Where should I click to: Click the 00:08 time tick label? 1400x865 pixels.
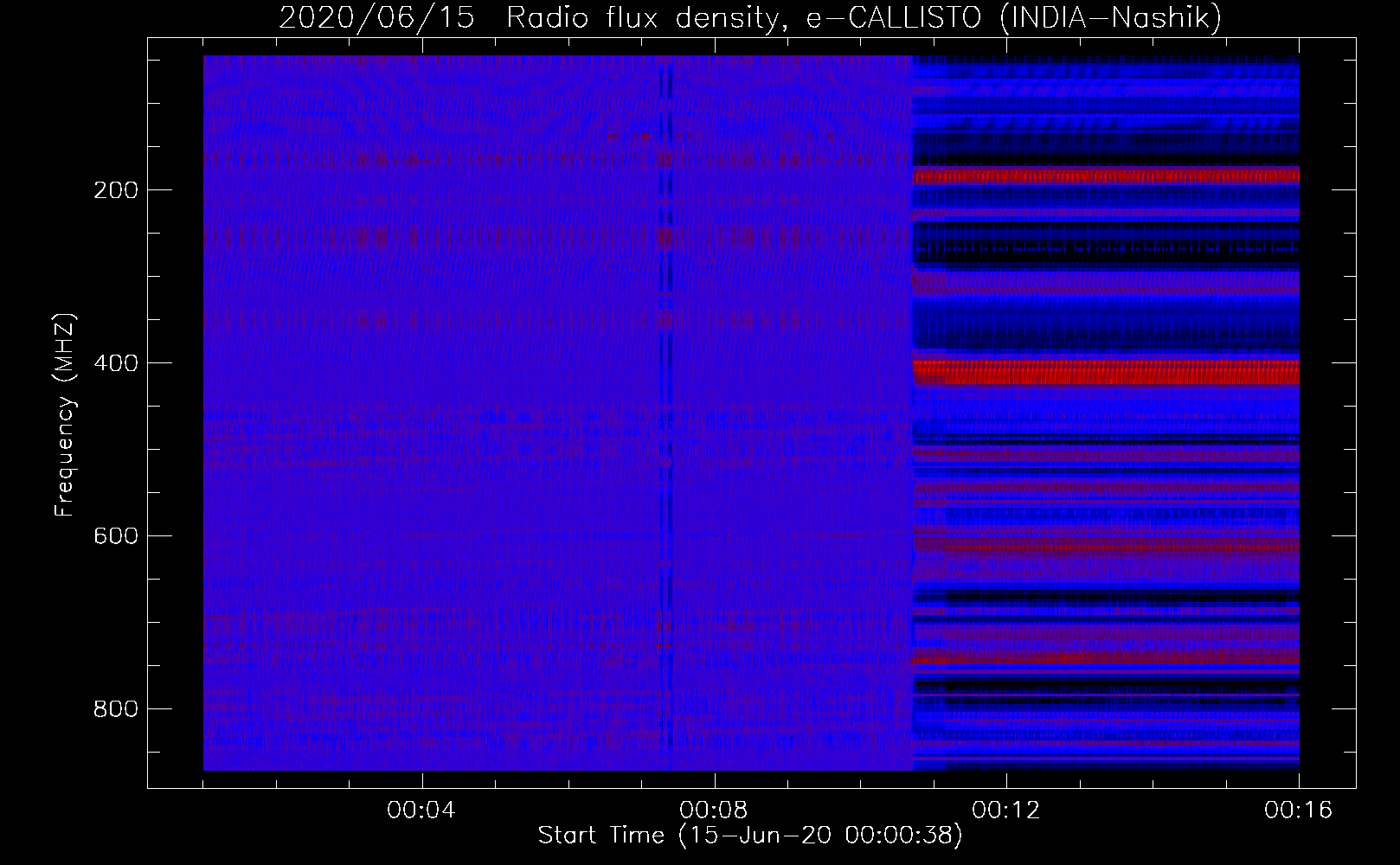coord(714,811)
